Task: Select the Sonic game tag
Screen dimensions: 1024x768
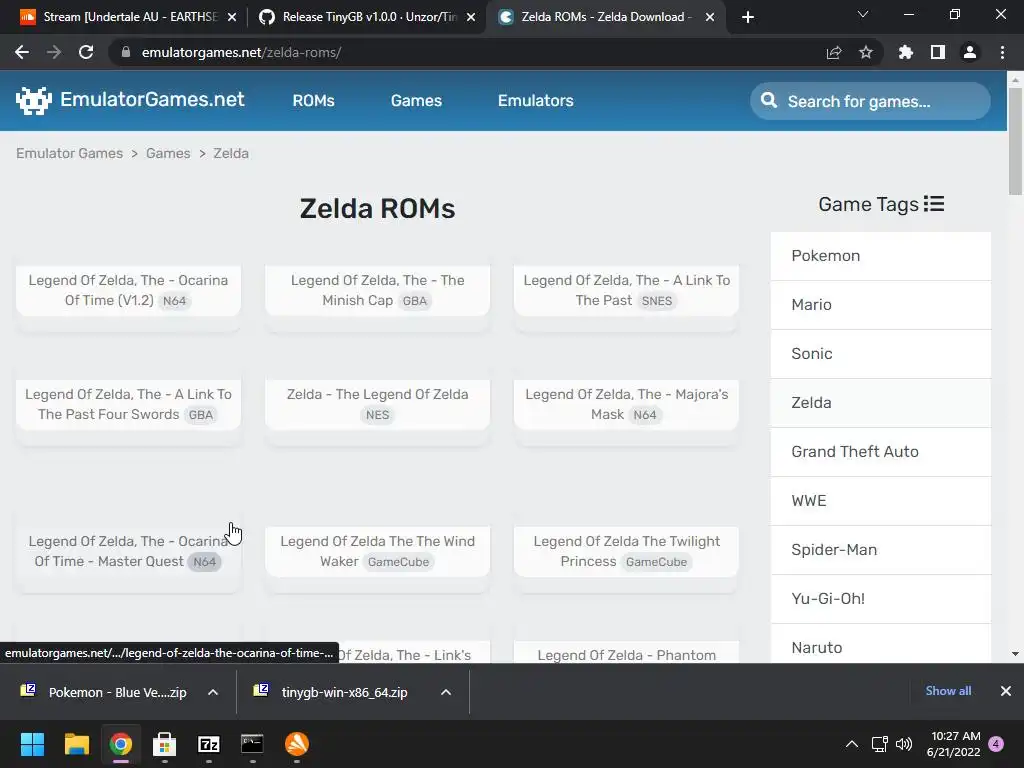Action: coord(880,354)
